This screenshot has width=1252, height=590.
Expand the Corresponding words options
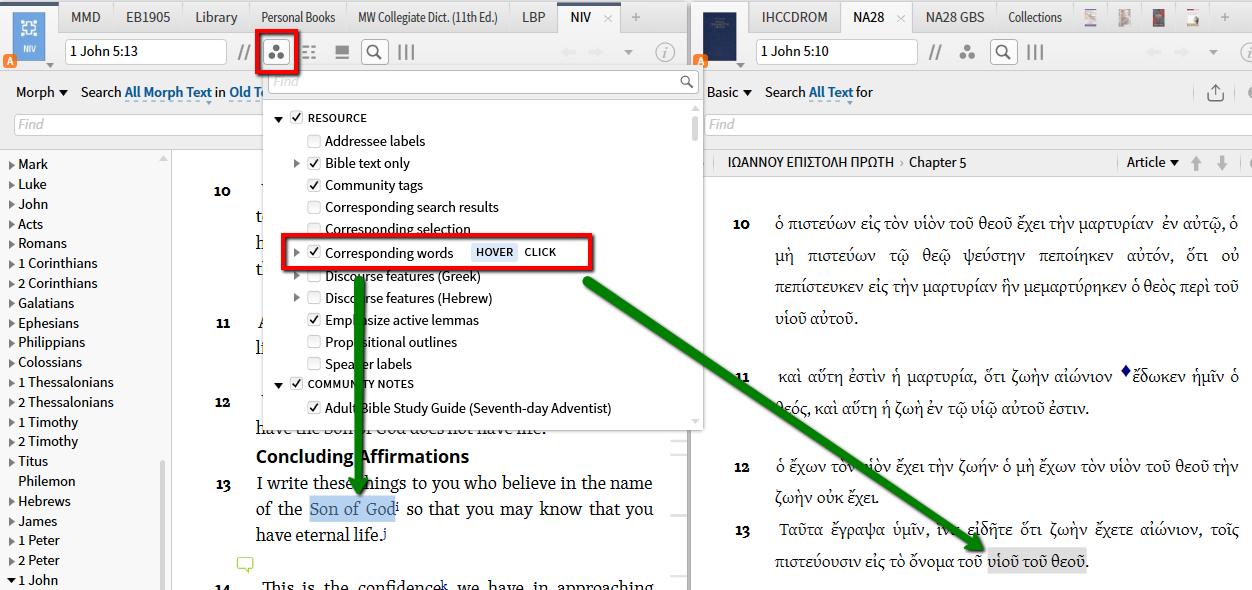[x=297, y=253]
